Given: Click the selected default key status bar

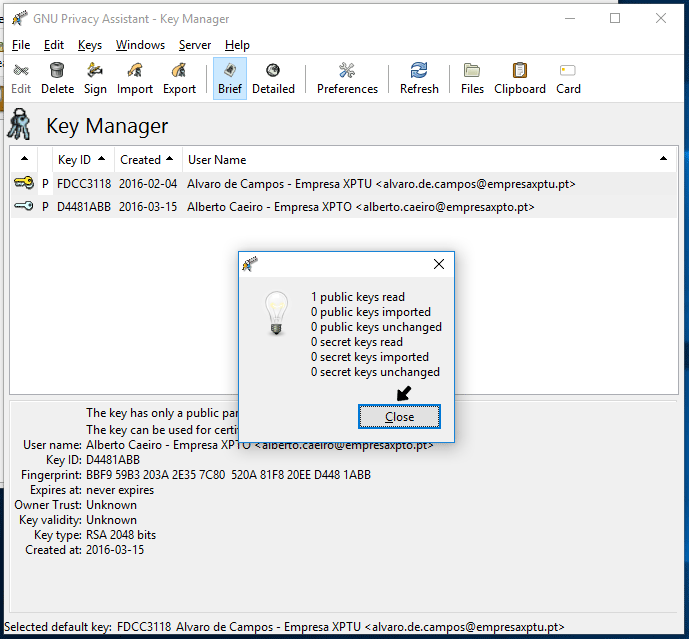Looking at the screenshot, I should [x=284, y=627].
